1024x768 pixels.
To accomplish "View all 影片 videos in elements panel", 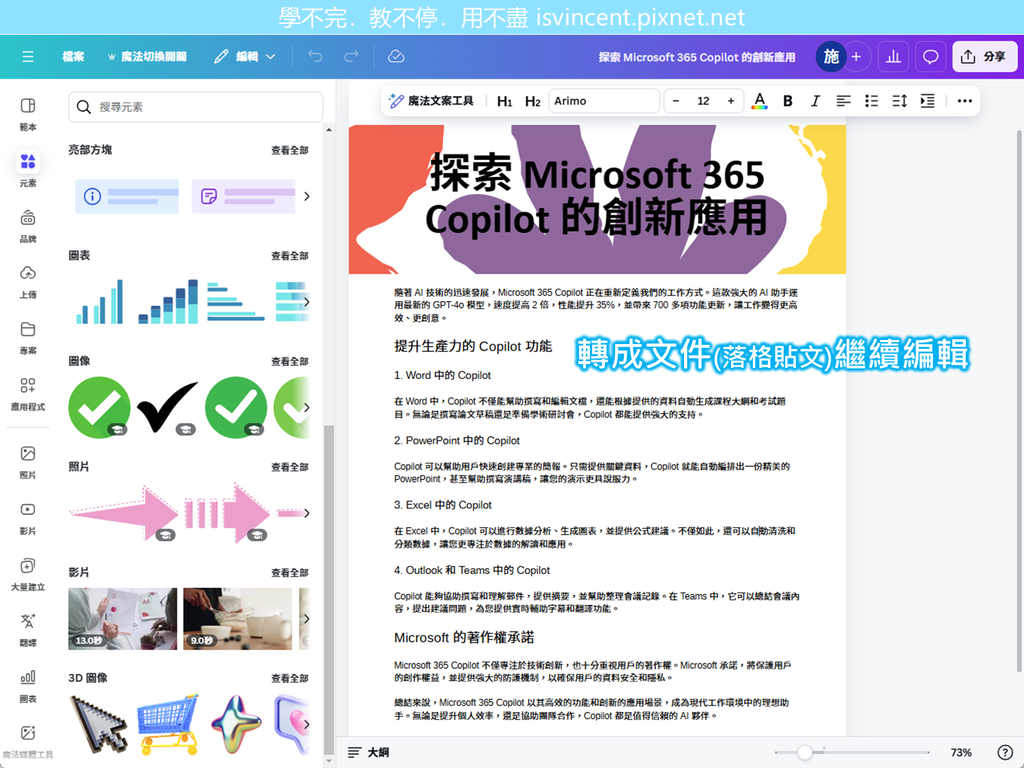I will [x=289, y=573].
